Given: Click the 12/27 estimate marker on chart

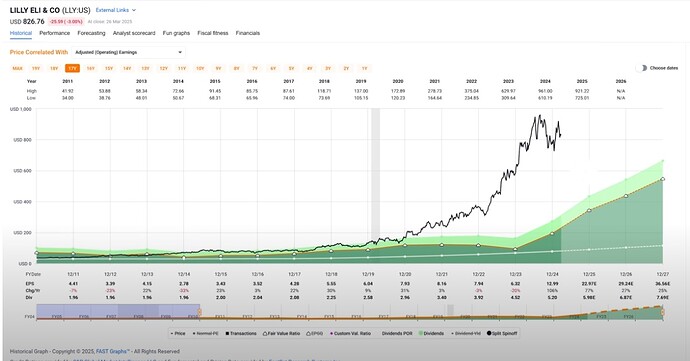Looking at the screenshot, I should (663, 179).
